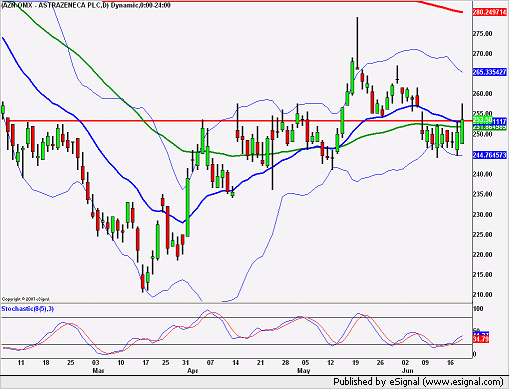Viewport: 509px width, 389px height.
Task: Click the green 253.50 last price tag
Action: 482,119
